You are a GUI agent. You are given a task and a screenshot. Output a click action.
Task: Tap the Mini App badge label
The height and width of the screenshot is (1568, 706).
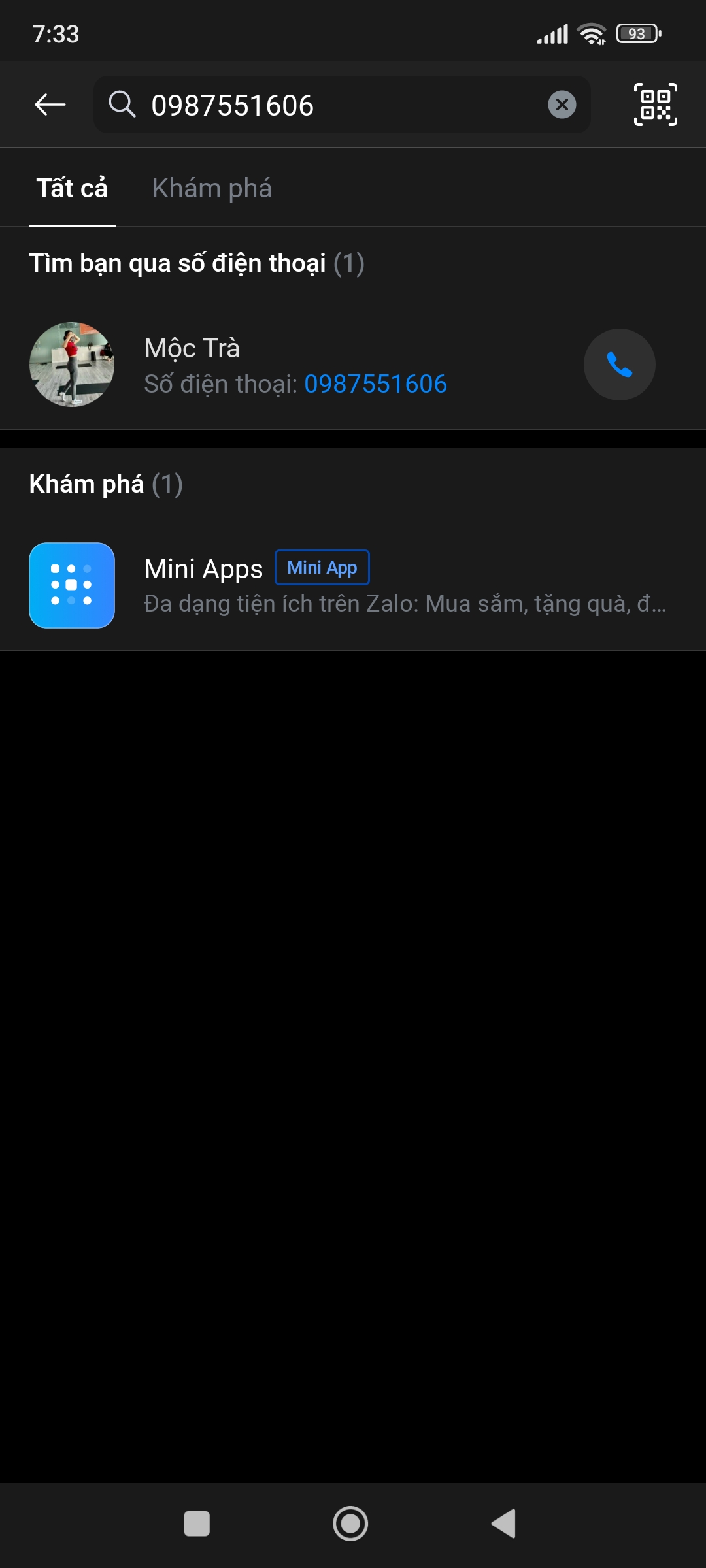322,568
